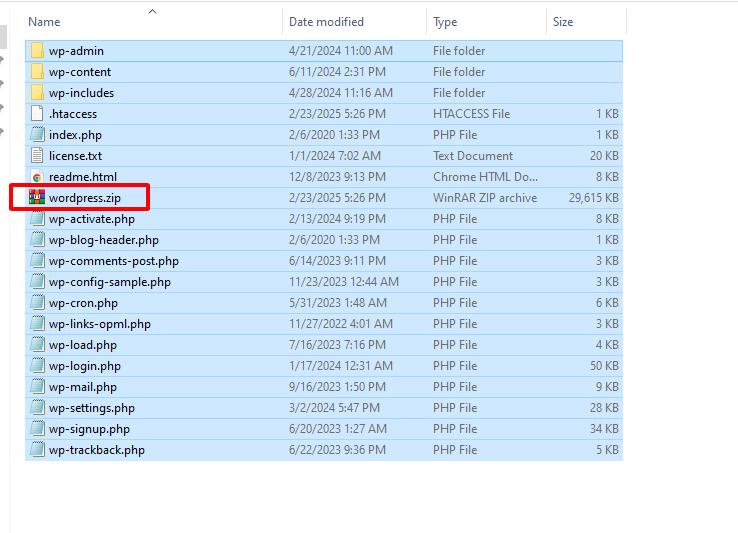Sort files by the Name column header
Screen dimensions: 738x533
click(x=44, y=22)
